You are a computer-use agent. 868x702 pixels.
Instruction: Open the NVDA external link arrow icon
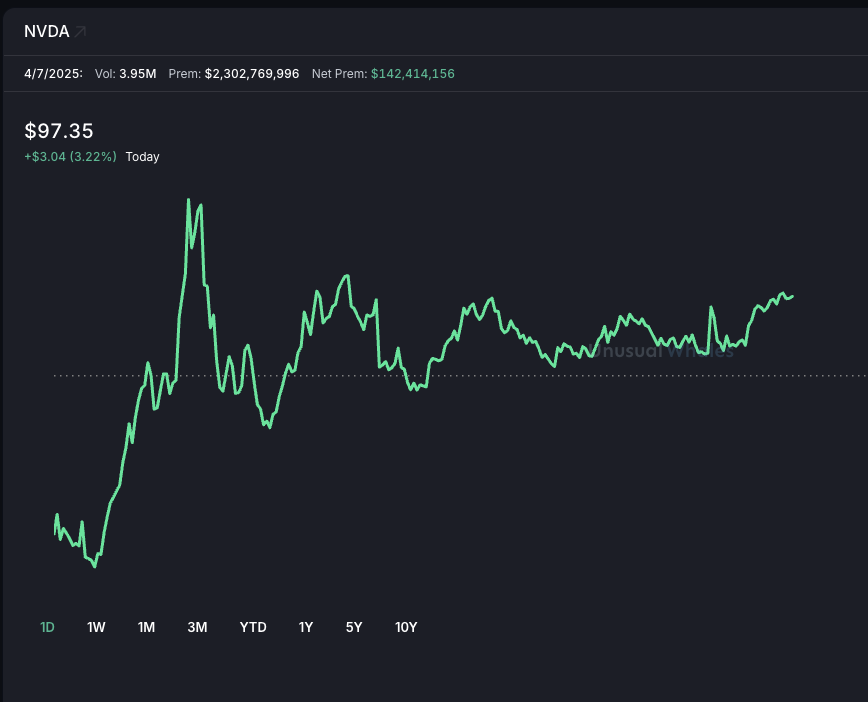pyautogui.click(x=80, y=32)
